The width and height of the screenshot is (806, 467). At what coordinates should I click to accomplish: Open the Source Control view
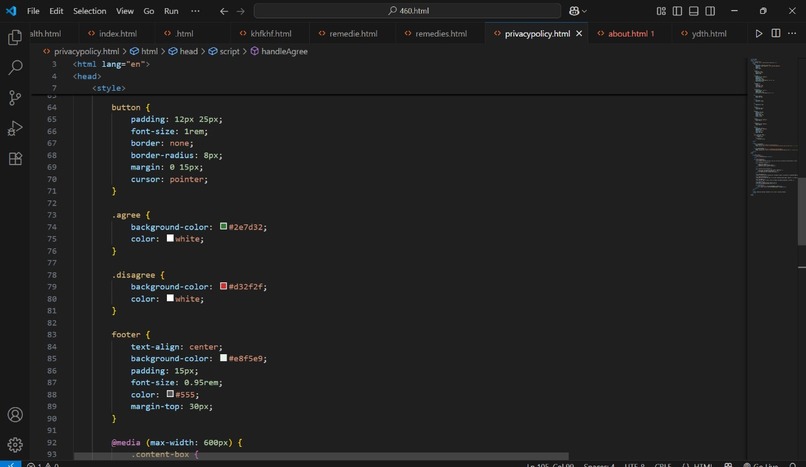(15, 98)
